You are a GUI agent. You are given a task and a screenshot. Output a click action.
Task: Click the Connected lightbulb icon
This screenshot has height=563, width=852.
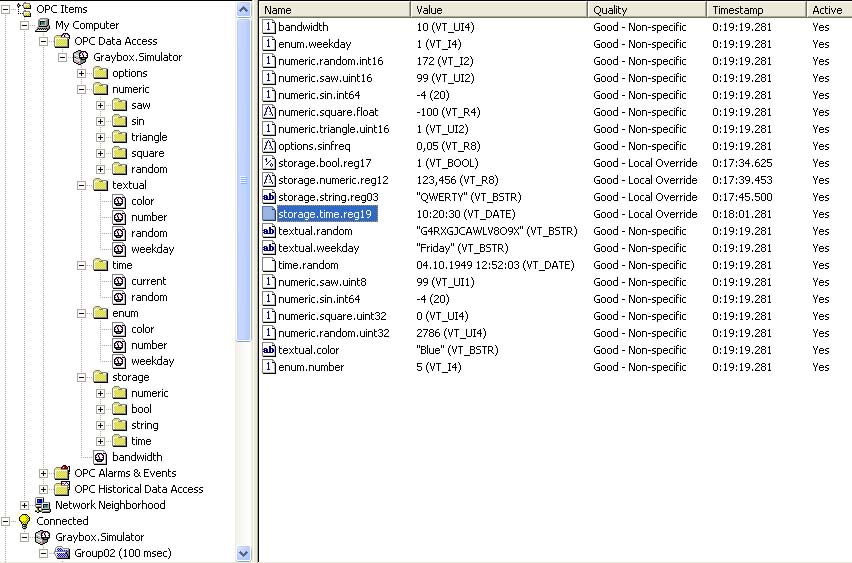(x=24, y=521)
